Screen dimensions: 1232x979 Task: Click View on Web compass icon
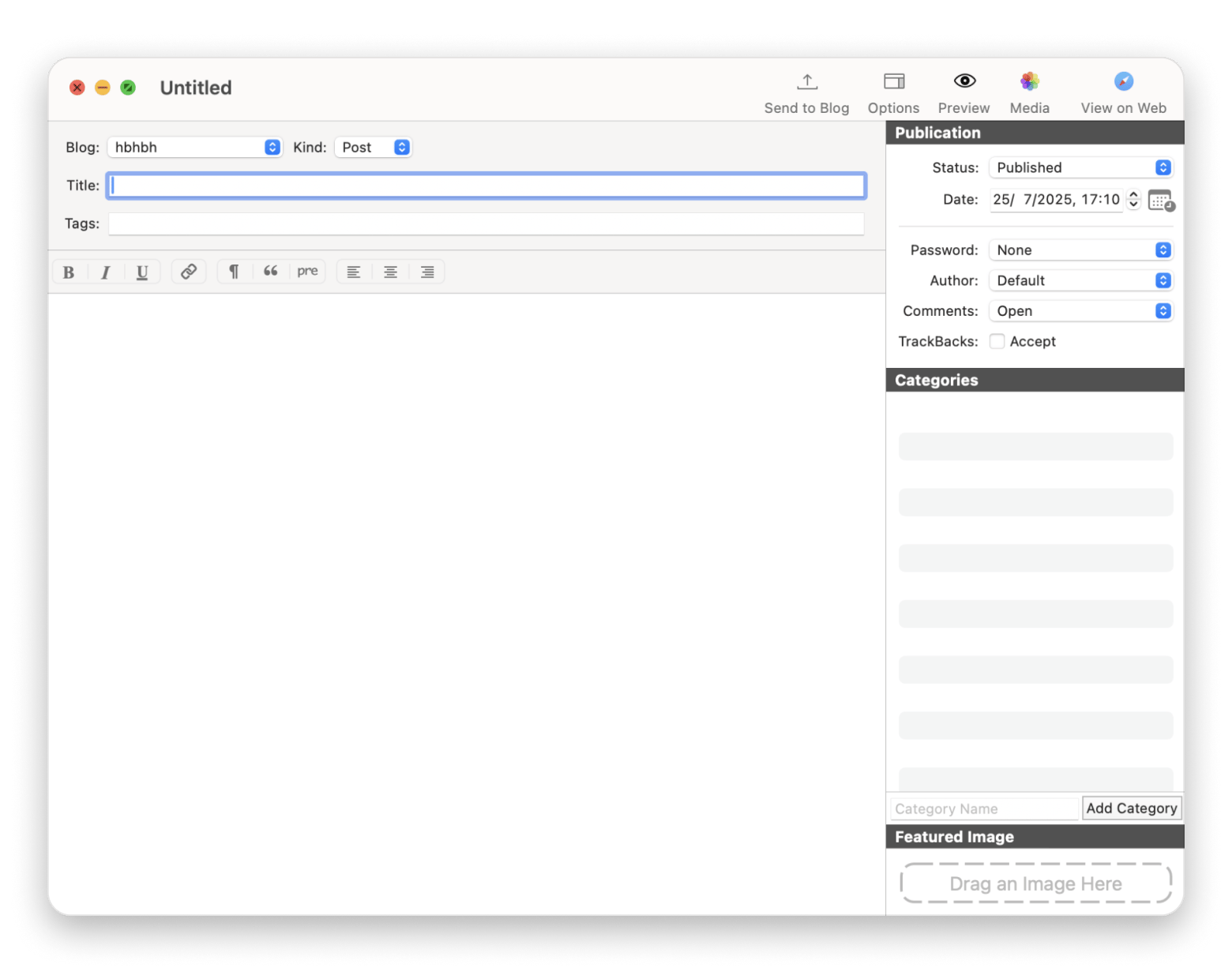[x=1123, y=81]
